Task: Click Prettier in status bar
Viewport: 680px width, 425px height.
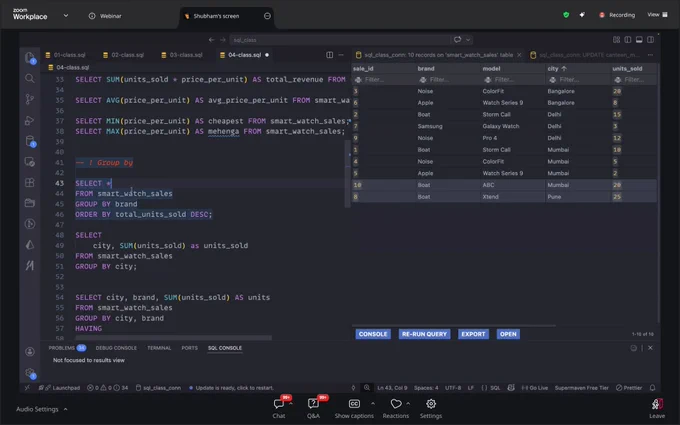Action: tap(629, 388)
